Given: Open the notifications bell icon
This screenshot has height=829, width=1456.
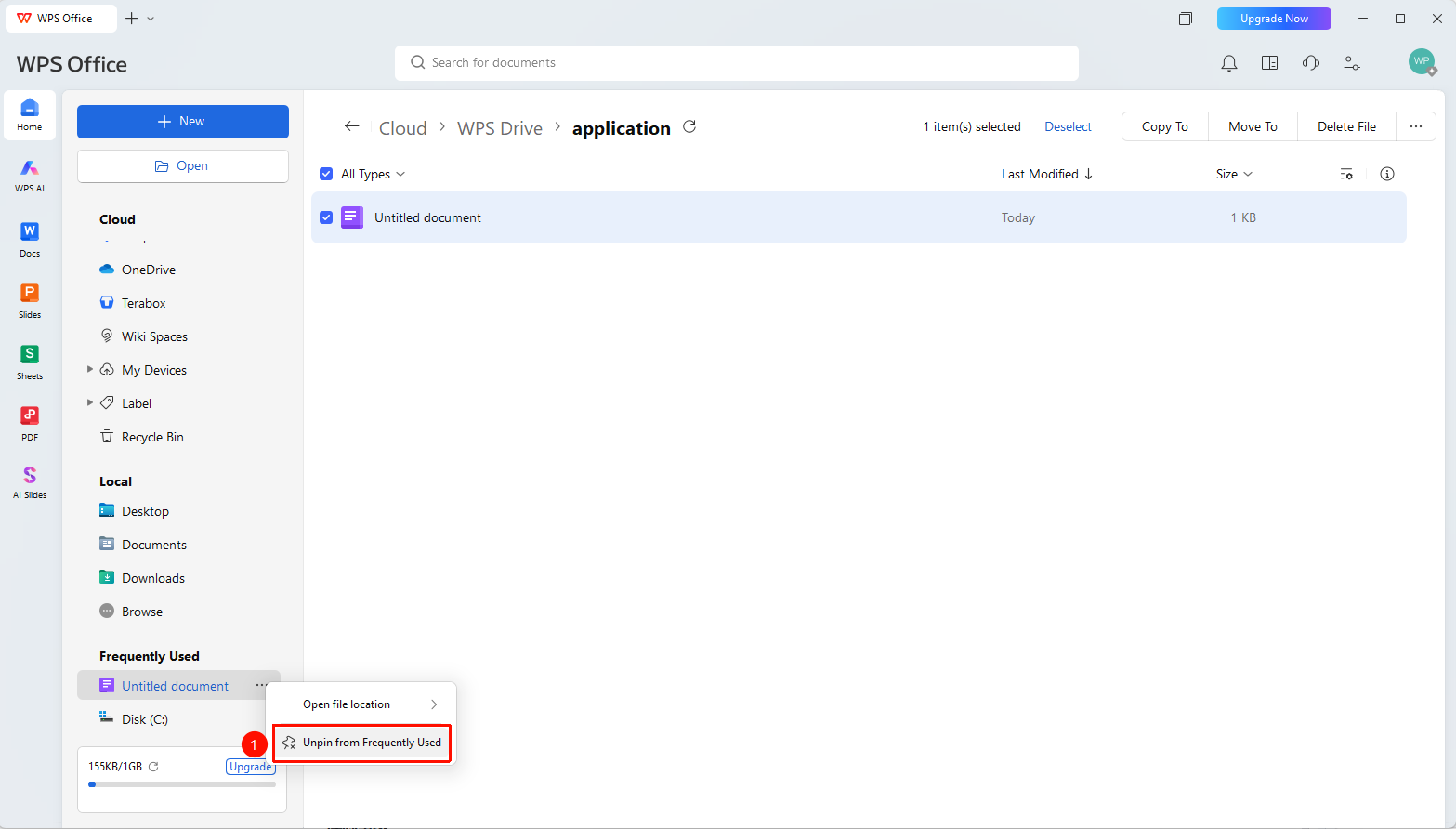Looking at the screenshot, I should tap(1229, 63).
